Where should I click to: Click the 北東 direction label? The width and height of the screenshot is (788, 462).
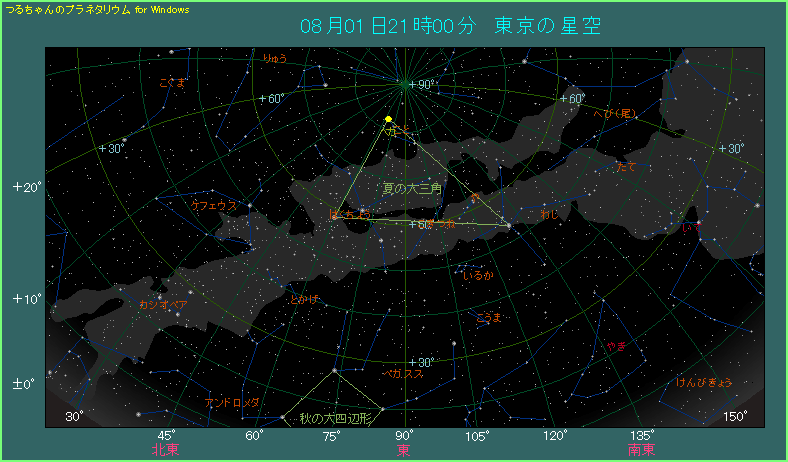[165, 451]
